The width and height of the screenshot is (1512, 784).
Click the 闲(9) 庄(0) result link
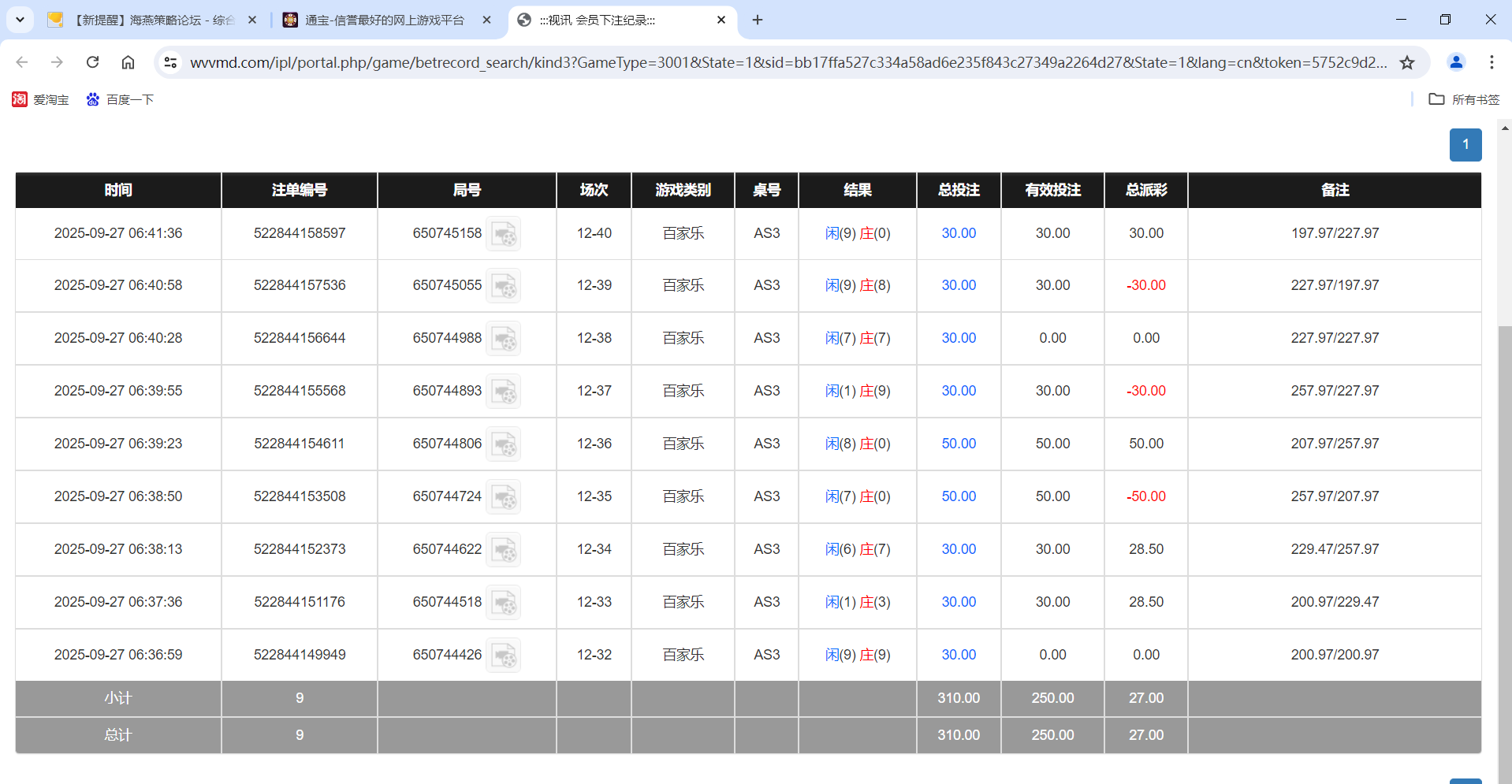[x=858, y=233]
